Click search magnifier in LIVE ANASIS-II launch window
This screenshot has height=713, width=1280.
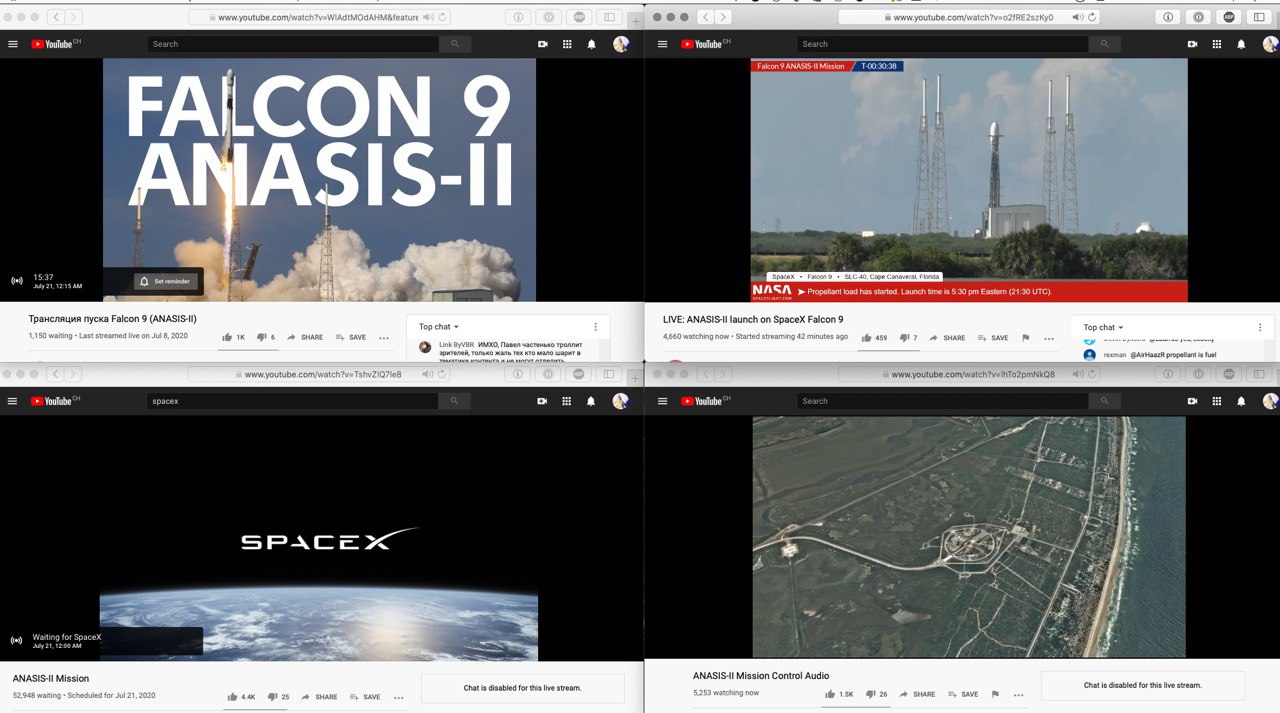click(1104, 44)
